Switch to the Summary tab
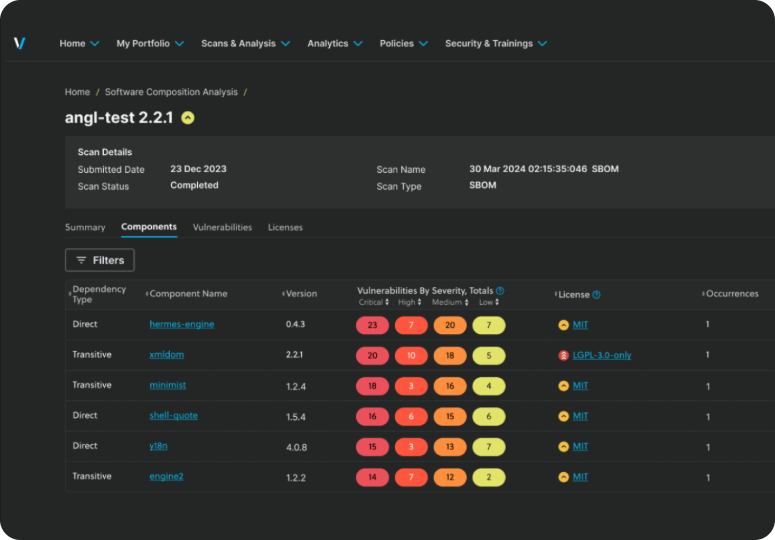 [85, 227]
